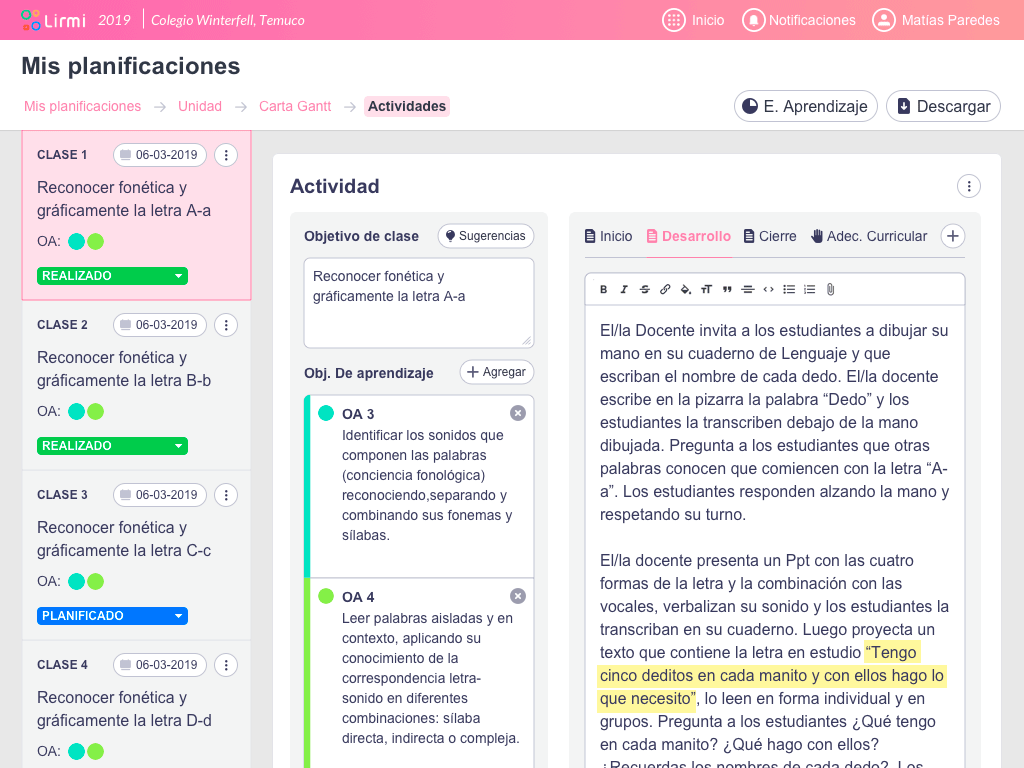This screenshot has height=768, width=1024.
Task: Apply italic formatting in the editor toolbar
Action: [x=624, y=289]
